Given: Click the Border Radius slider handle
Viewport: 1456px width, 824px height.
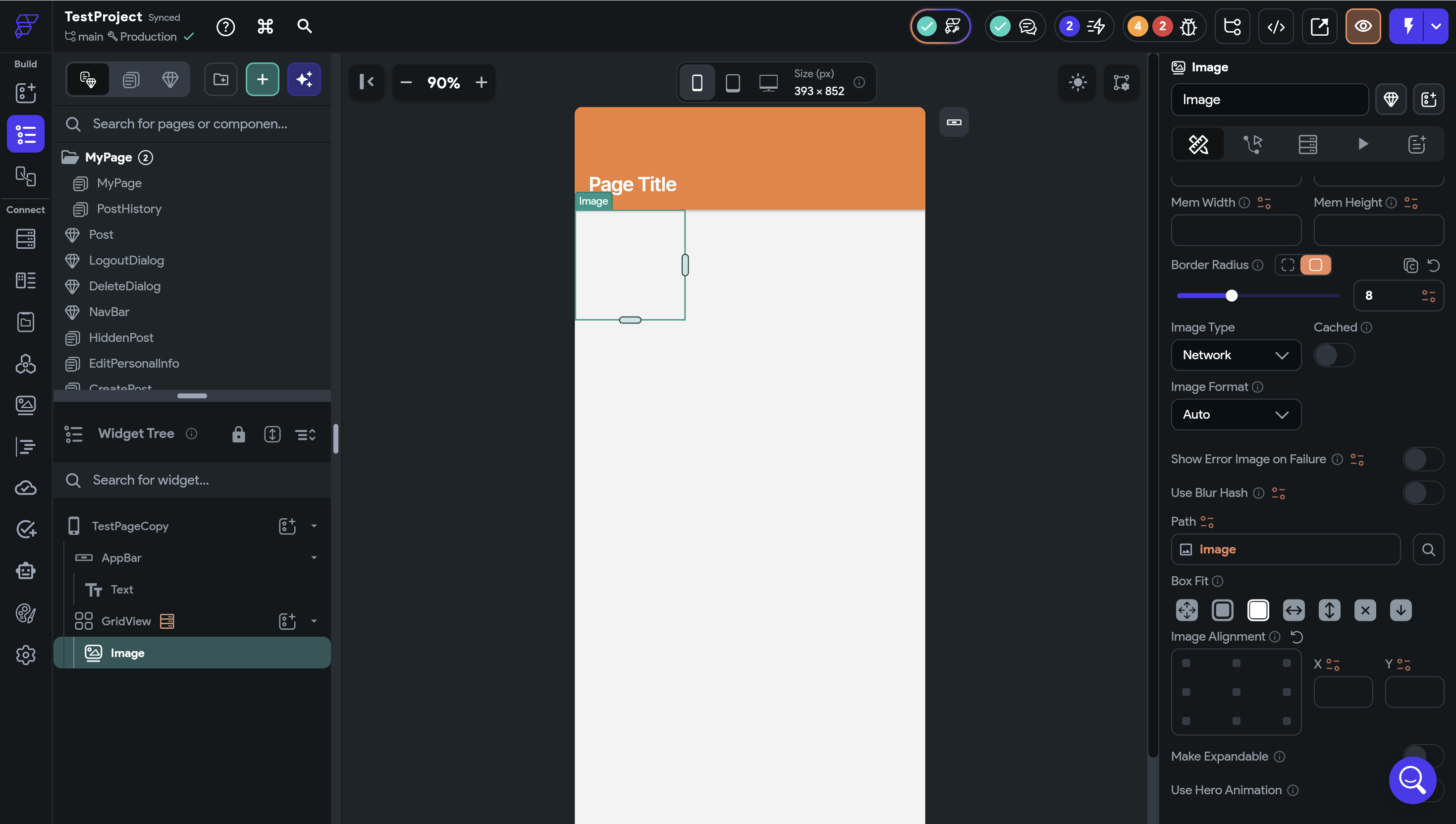Looking at the screenshot, I should [x=1232, y=295].
